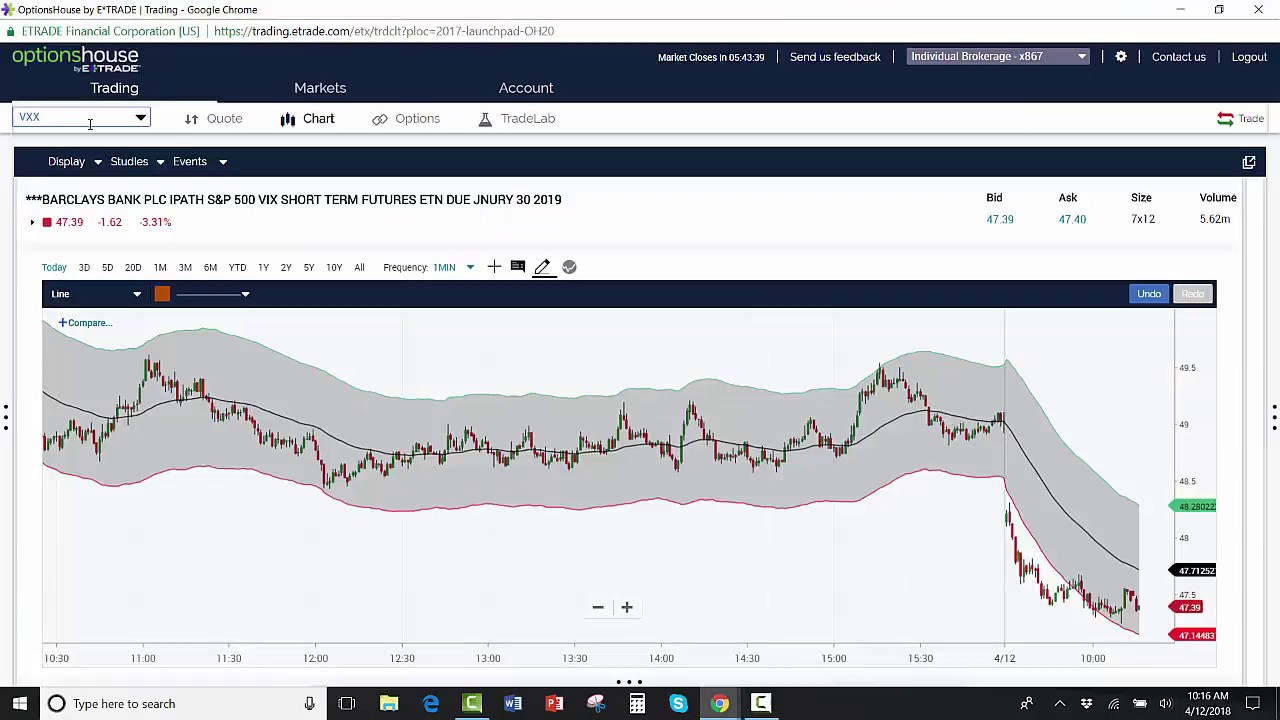
Task: Toggle the drawing pencil tool
Action: pyautogui.click(x=542, y=267)
